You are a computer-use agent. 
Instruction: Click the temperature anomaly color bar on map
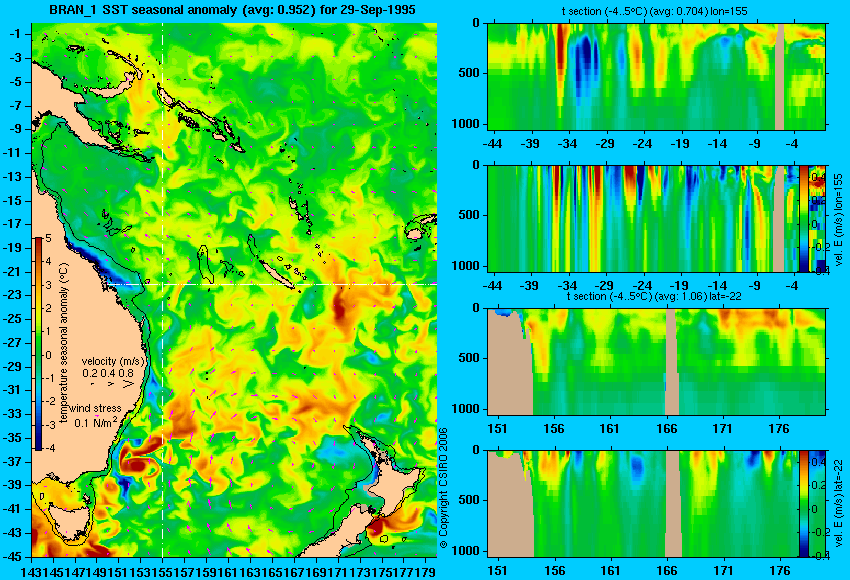pyautogui.click(x=39, y=344)
